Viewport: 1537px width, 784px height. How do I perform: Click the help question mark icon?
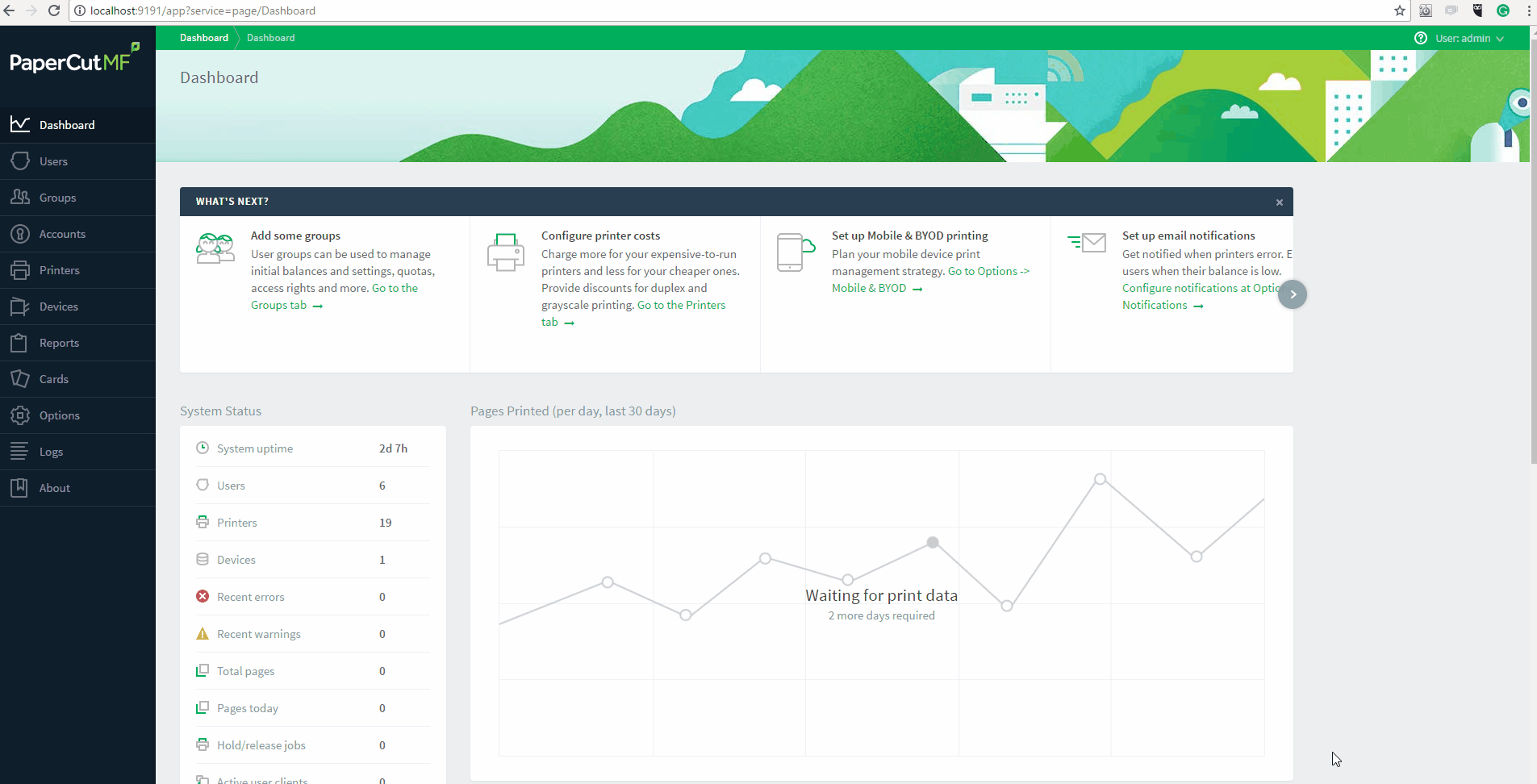point(1421,38)
